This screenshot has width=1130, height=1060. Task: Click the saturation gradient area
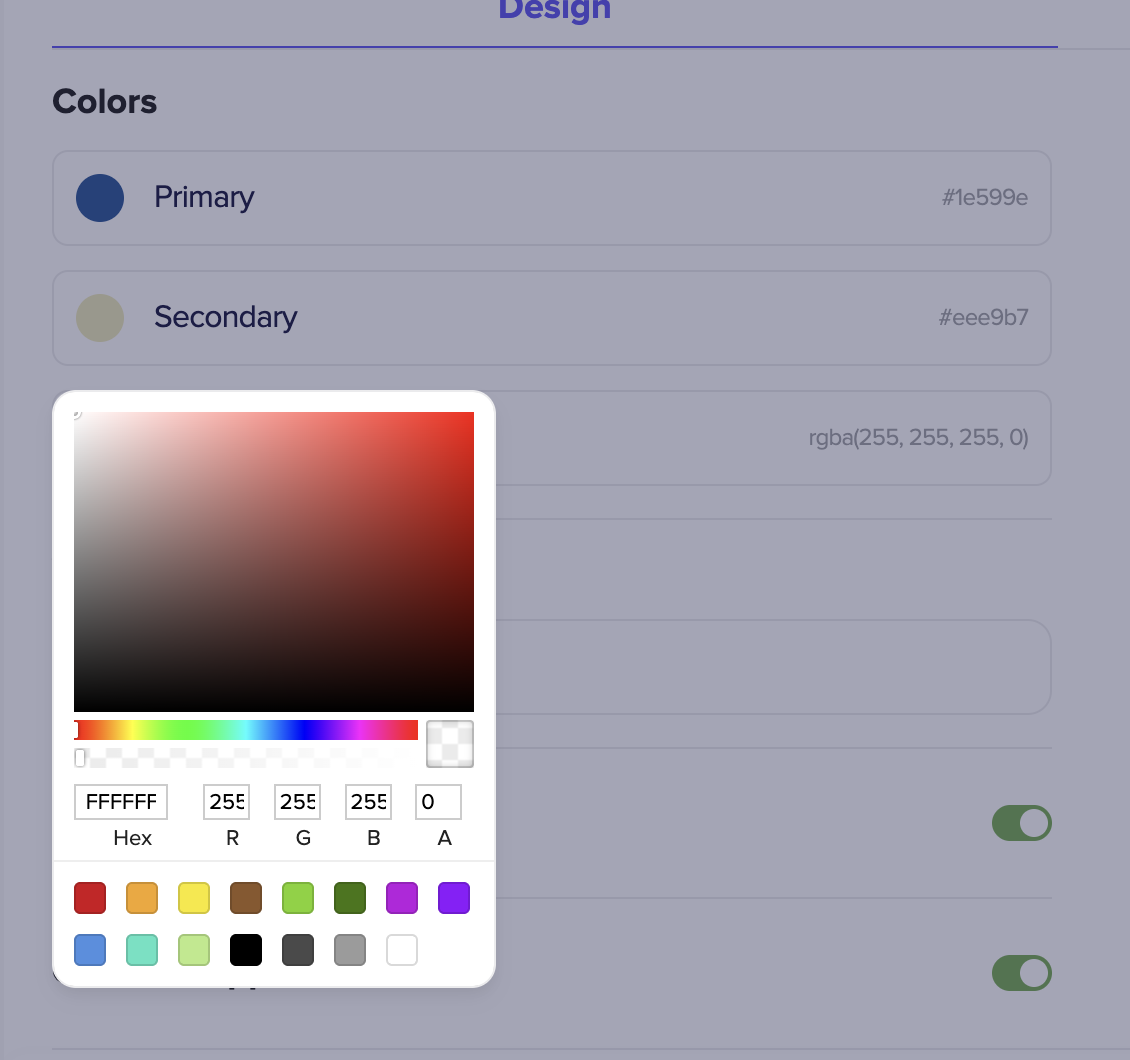click(x=273, y=560)
